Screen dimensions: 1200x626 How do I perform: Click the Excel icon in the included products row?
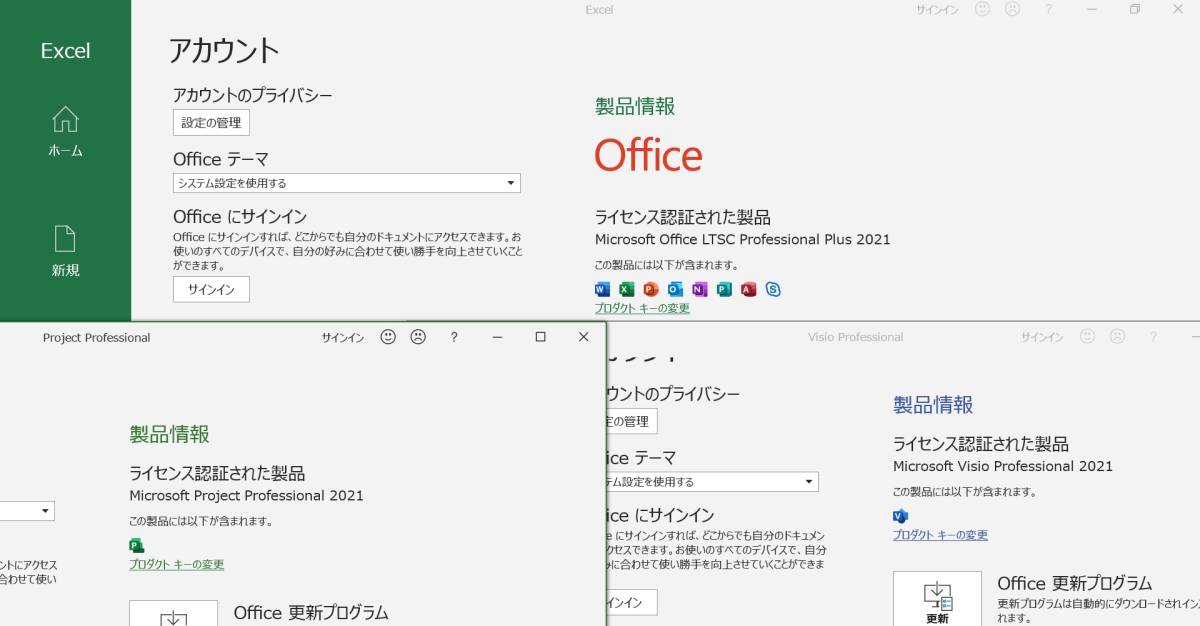[626, 290]
